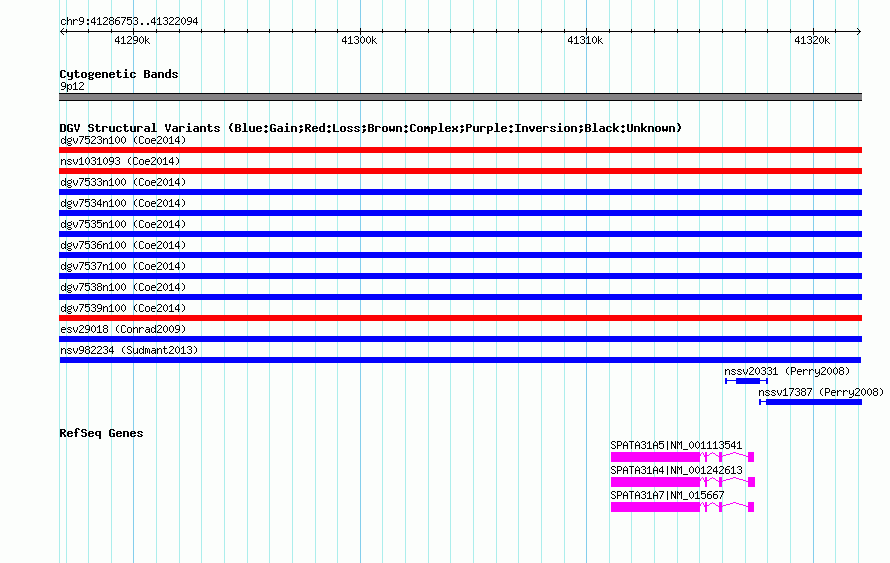The image size is (890, 563).
Task: Click the nssv17387 (Perry2008) blue glyph
Action: (x=811, y=402)
